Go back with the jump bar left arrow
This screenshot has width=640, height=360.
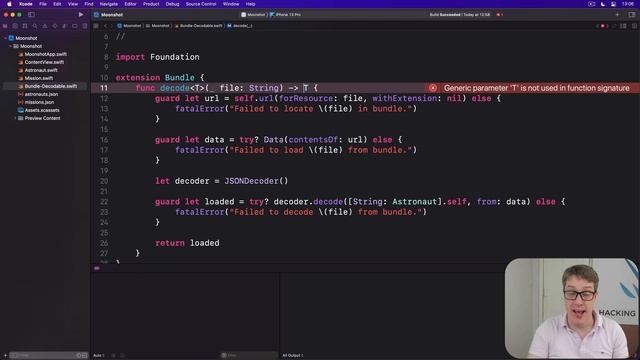click(105, 26)
